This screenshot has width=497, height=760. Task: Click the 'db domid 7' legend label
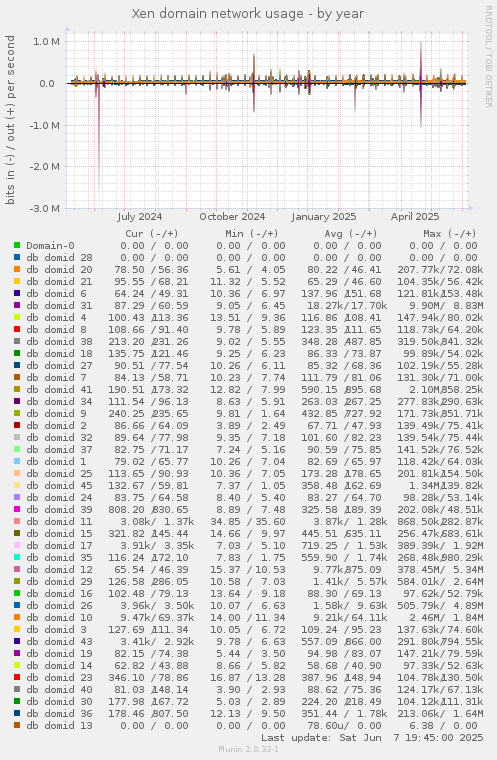pyautogui.click(x=56, y=378)
